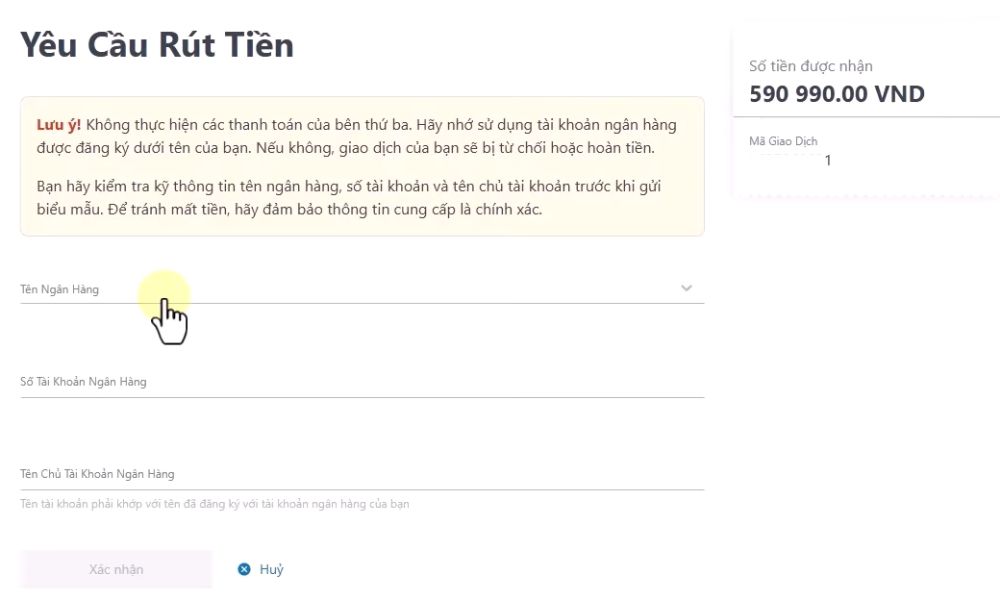
Task: Click the yellow Lưu ý warning notice
Action: pyautogui.click(x=360, y=167)
